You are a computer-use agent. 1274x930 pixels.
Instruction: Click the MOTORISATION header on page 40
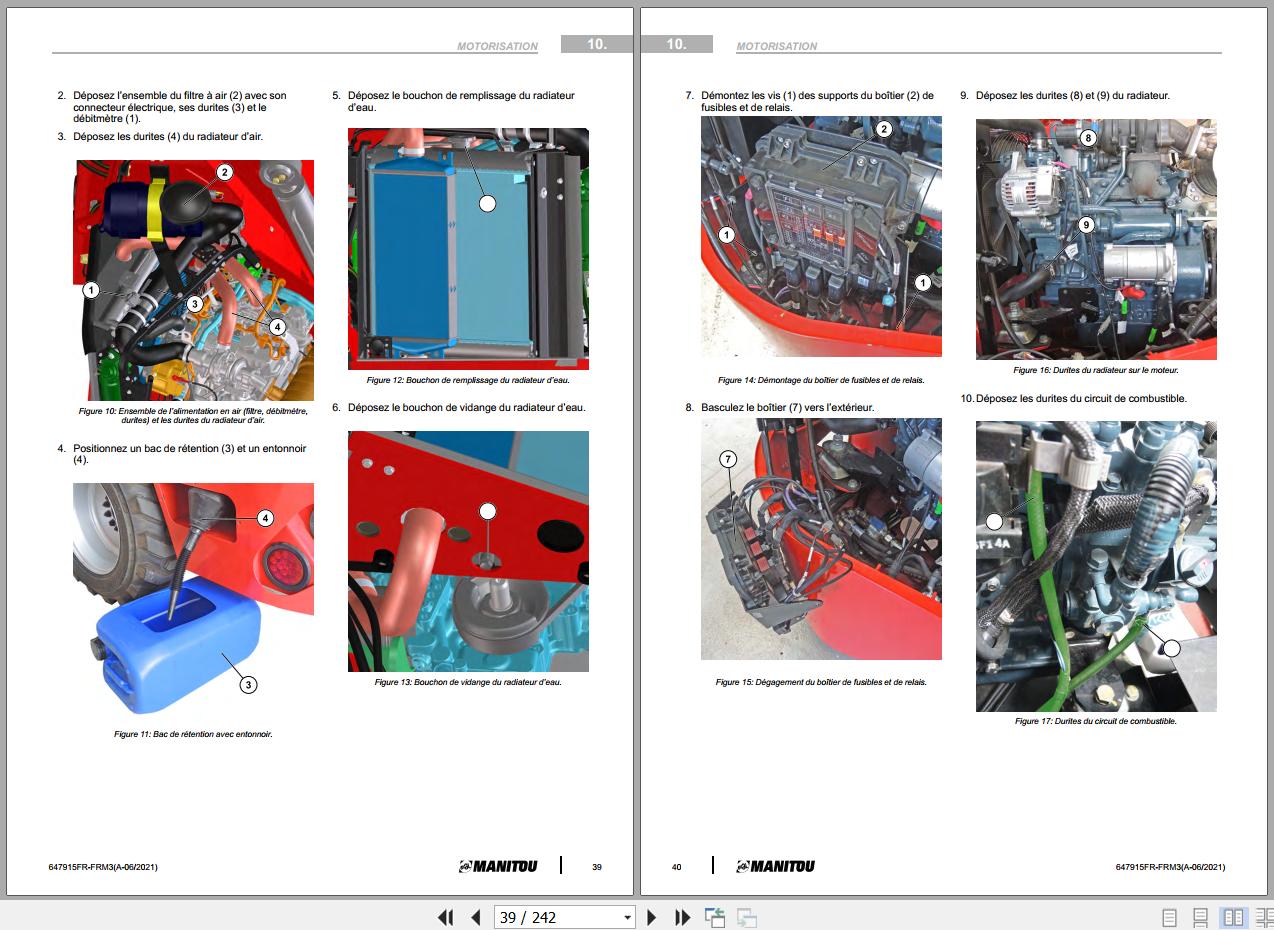(776, 46)
